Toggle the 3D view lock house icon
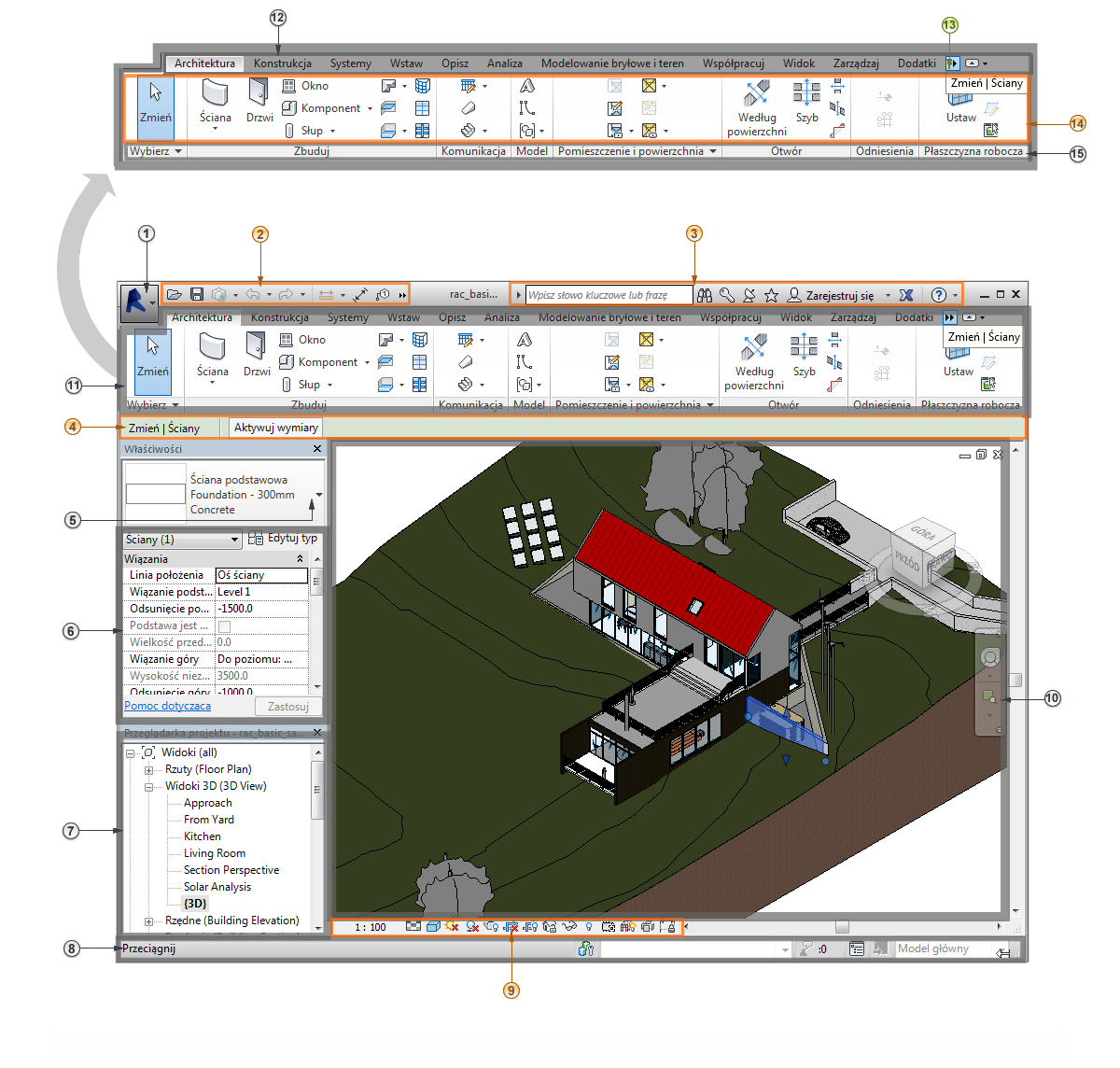This screenshot has height=1068, width=1120. coord(549,927)
